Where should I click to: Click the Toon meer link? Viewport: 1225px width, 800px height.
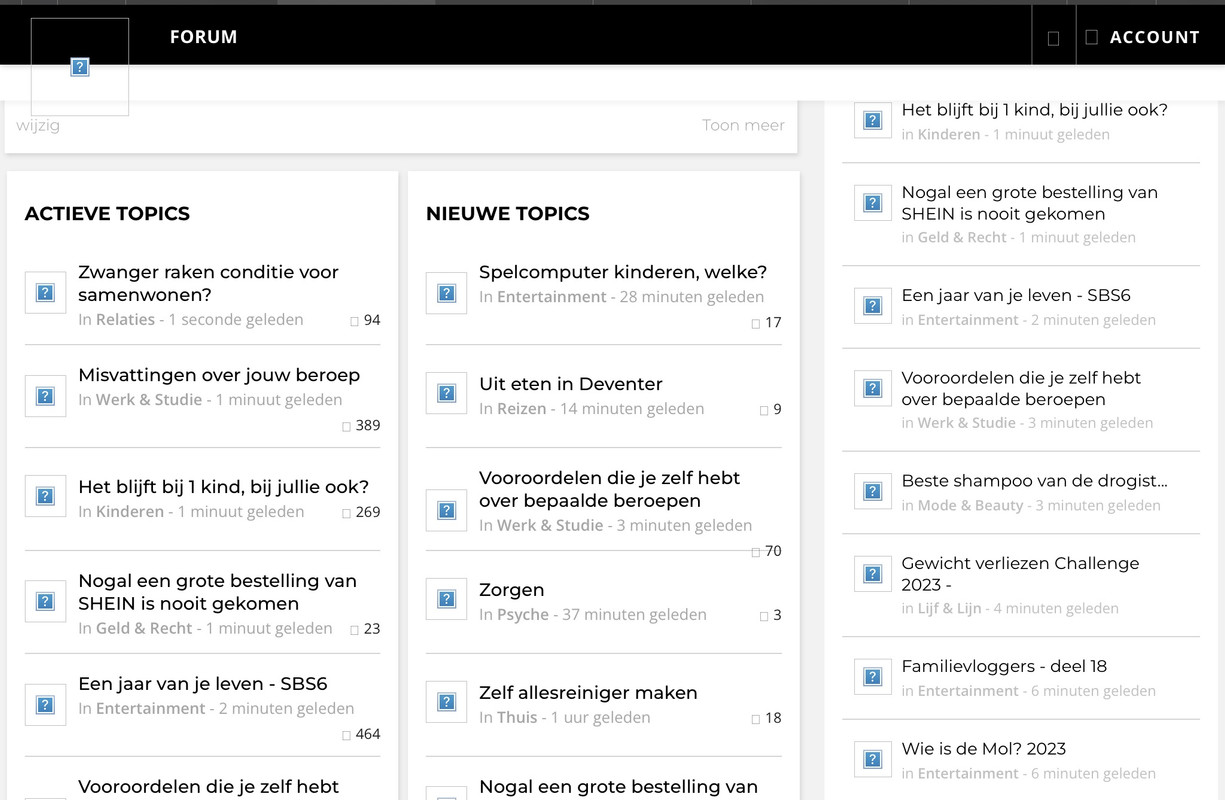743,125
